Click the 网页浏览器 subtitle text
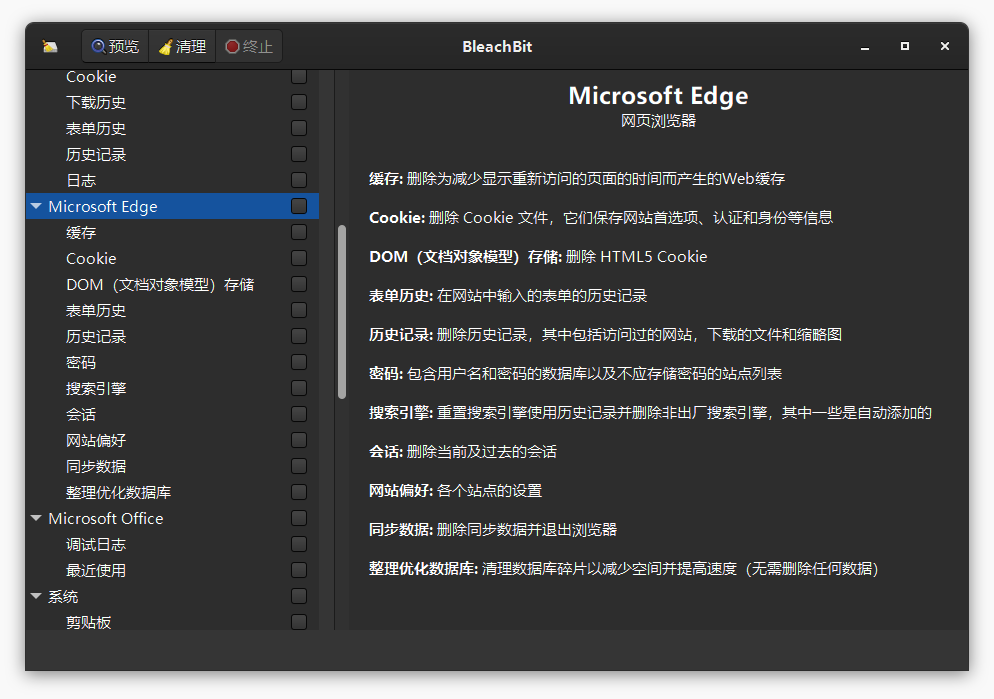 pos(658,120)
